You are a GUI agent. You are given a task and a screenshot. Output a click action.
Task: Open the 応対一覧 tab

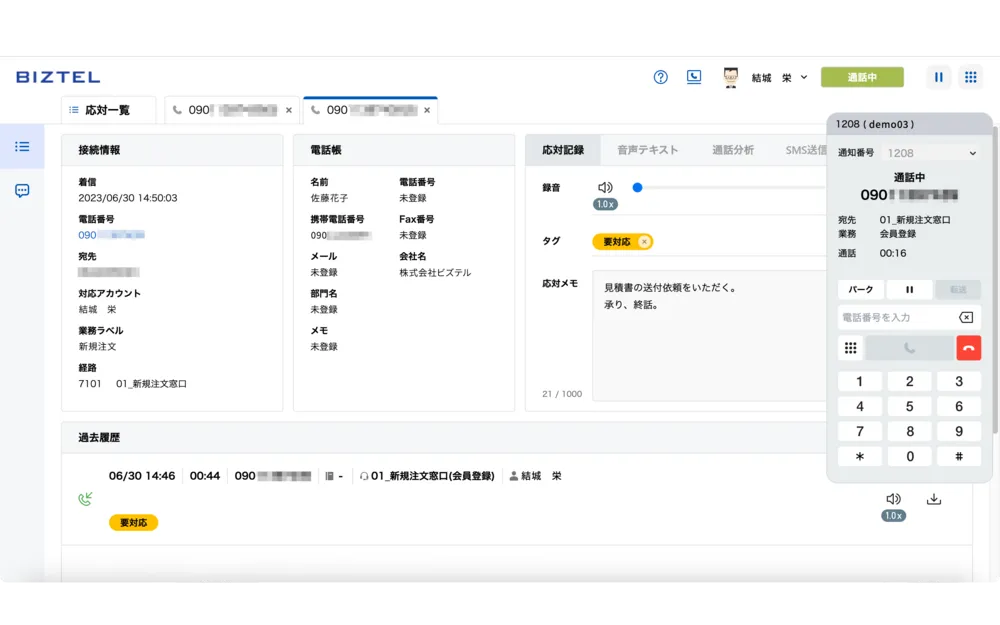coord(108,110)
